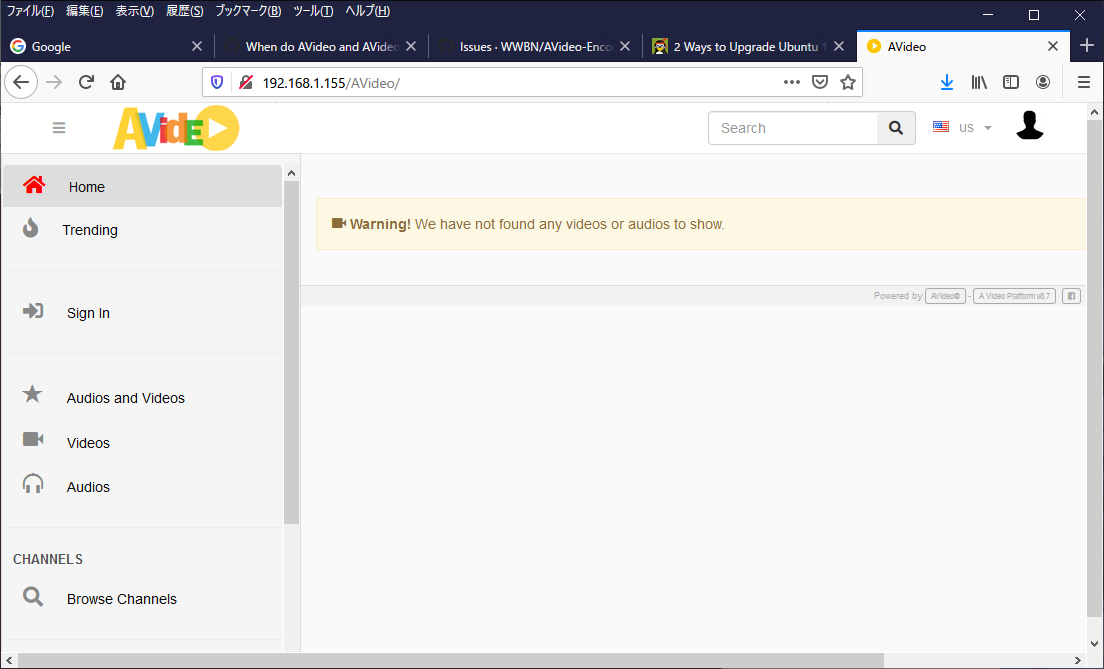Click the CHANNELS section heading
The width and height of the screenshot is (1104, 669).
48,559
